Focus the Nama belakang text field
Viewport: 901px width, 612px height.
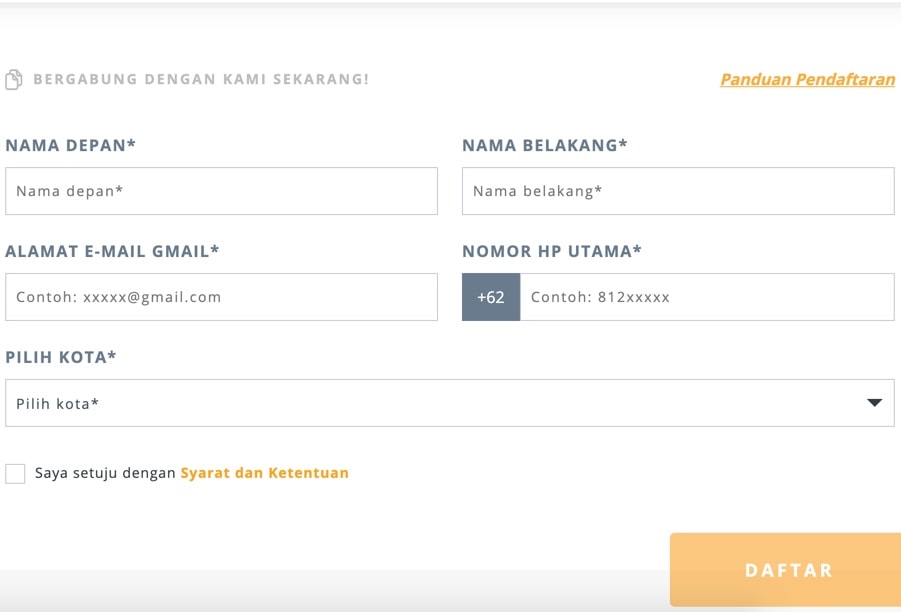(677, 191)
